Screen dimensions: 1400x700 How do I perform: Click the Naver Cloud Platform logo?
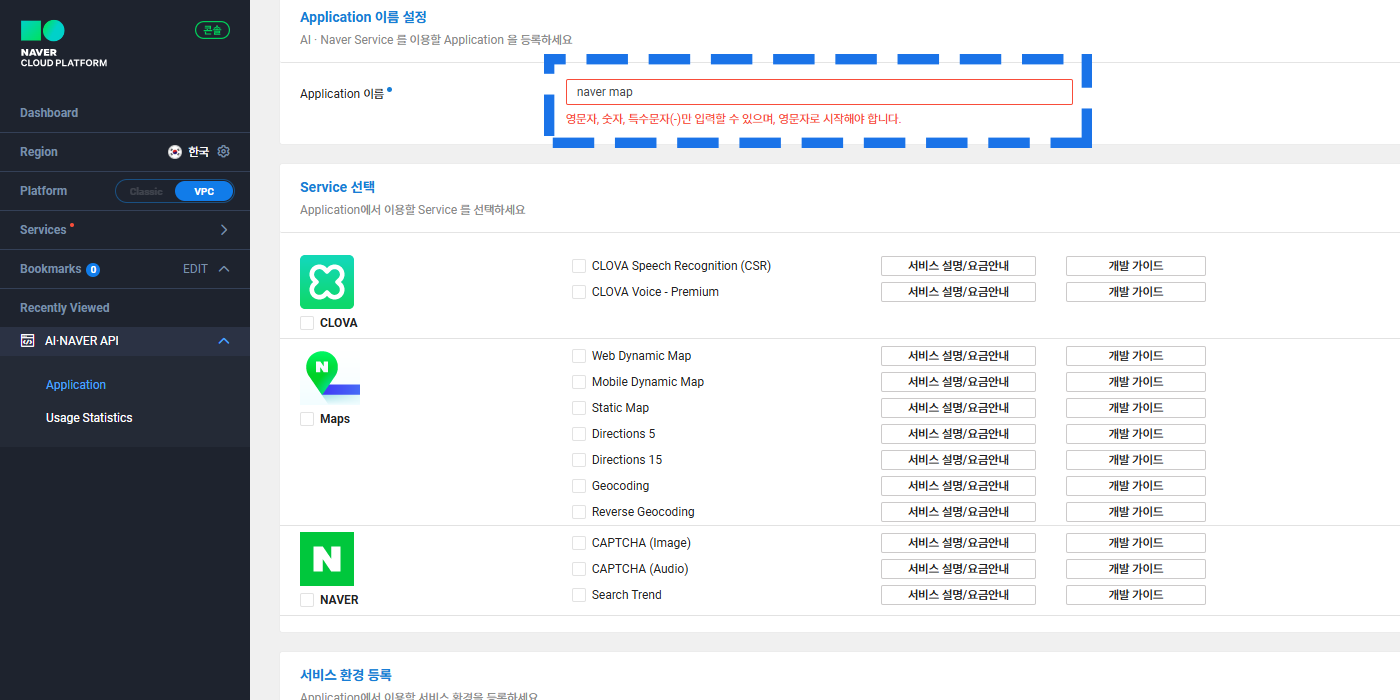pyautogui.click(x=63, y=44)
